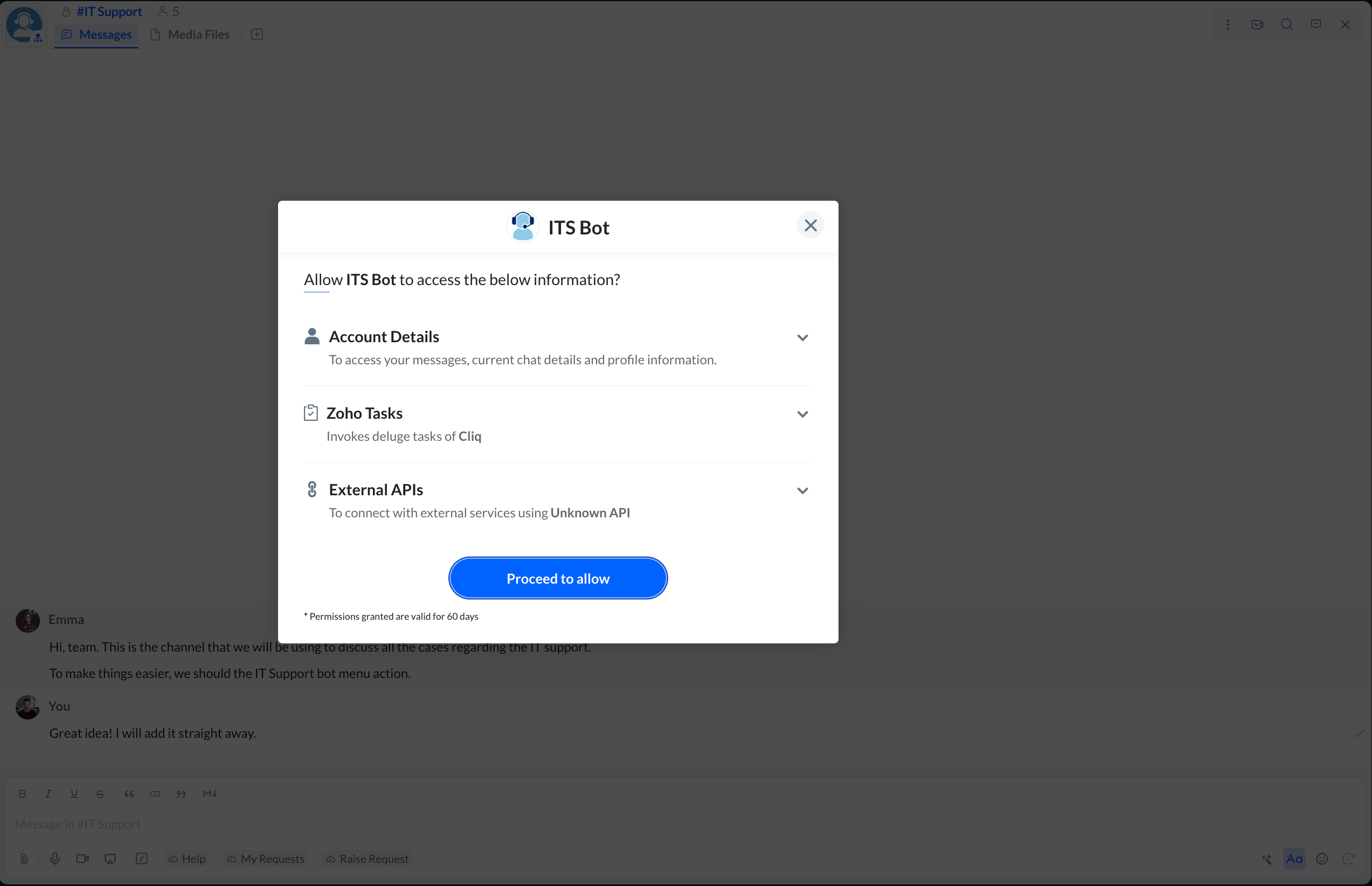1372x886 pixels.
Task: Switch to the Messages tab
Action: pos(96,34)
